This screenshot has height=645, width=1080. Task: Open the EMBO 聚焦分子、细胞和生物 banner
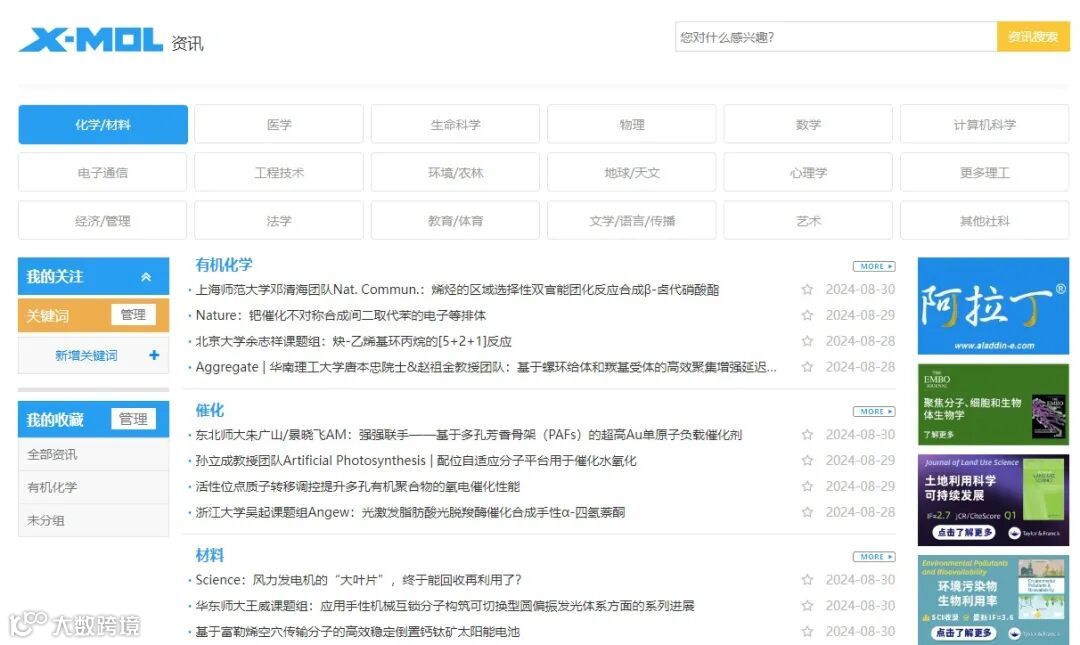coord(993,405)
